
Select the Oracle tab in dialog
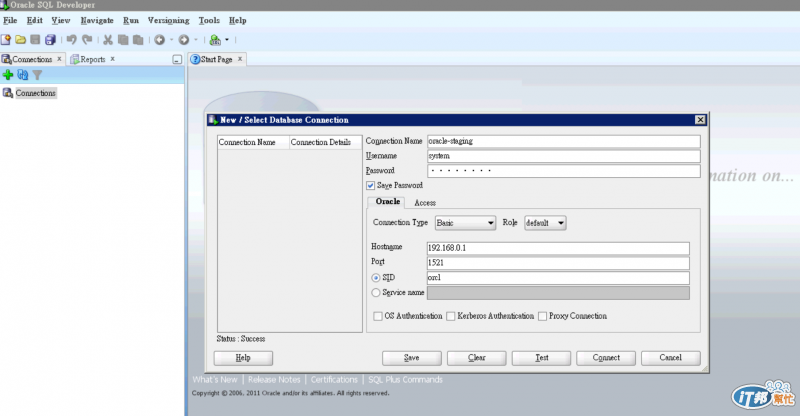(x=387, y=202)
